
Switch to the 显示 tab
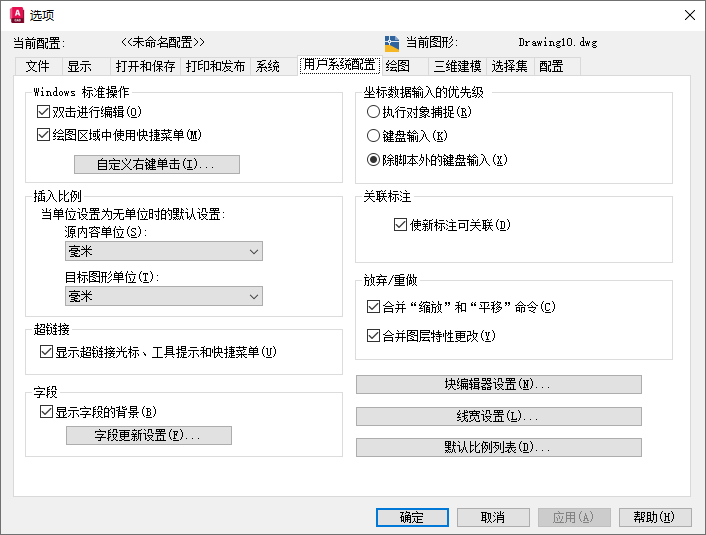coord(80,66)
